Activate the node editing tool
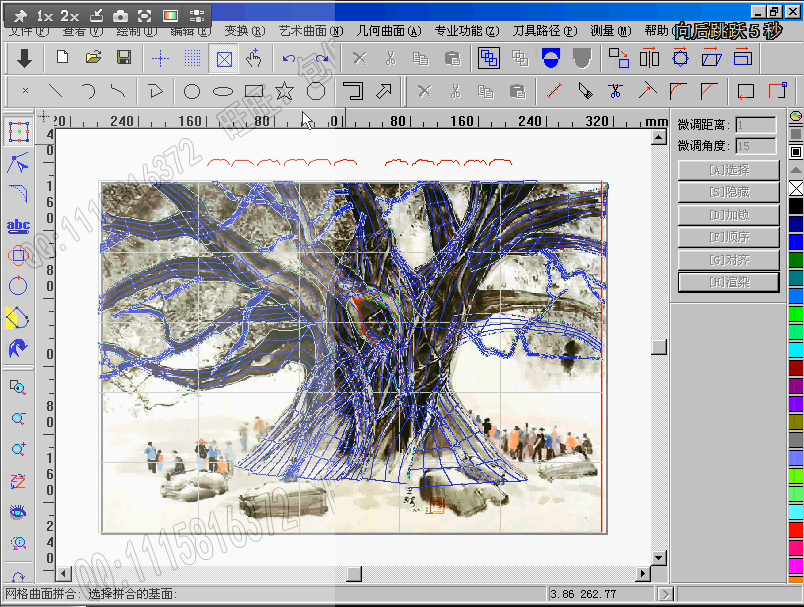 click(18, 163)
